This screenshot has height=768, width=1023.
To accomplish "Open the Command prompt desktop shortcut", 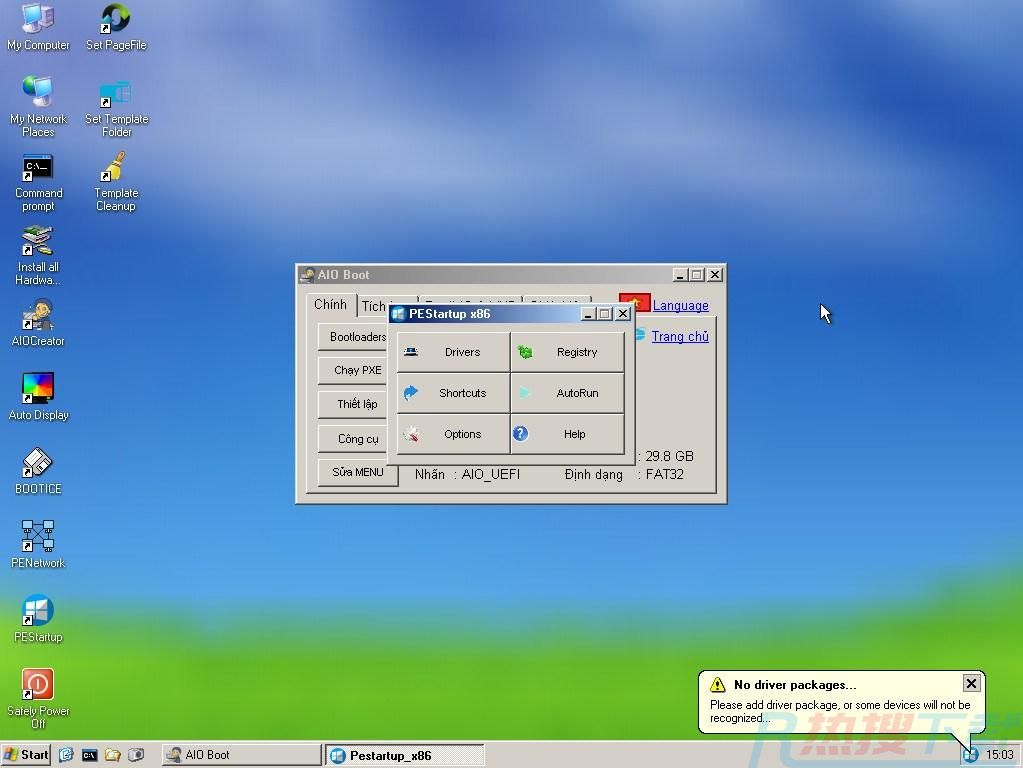I will pos(38,183).
